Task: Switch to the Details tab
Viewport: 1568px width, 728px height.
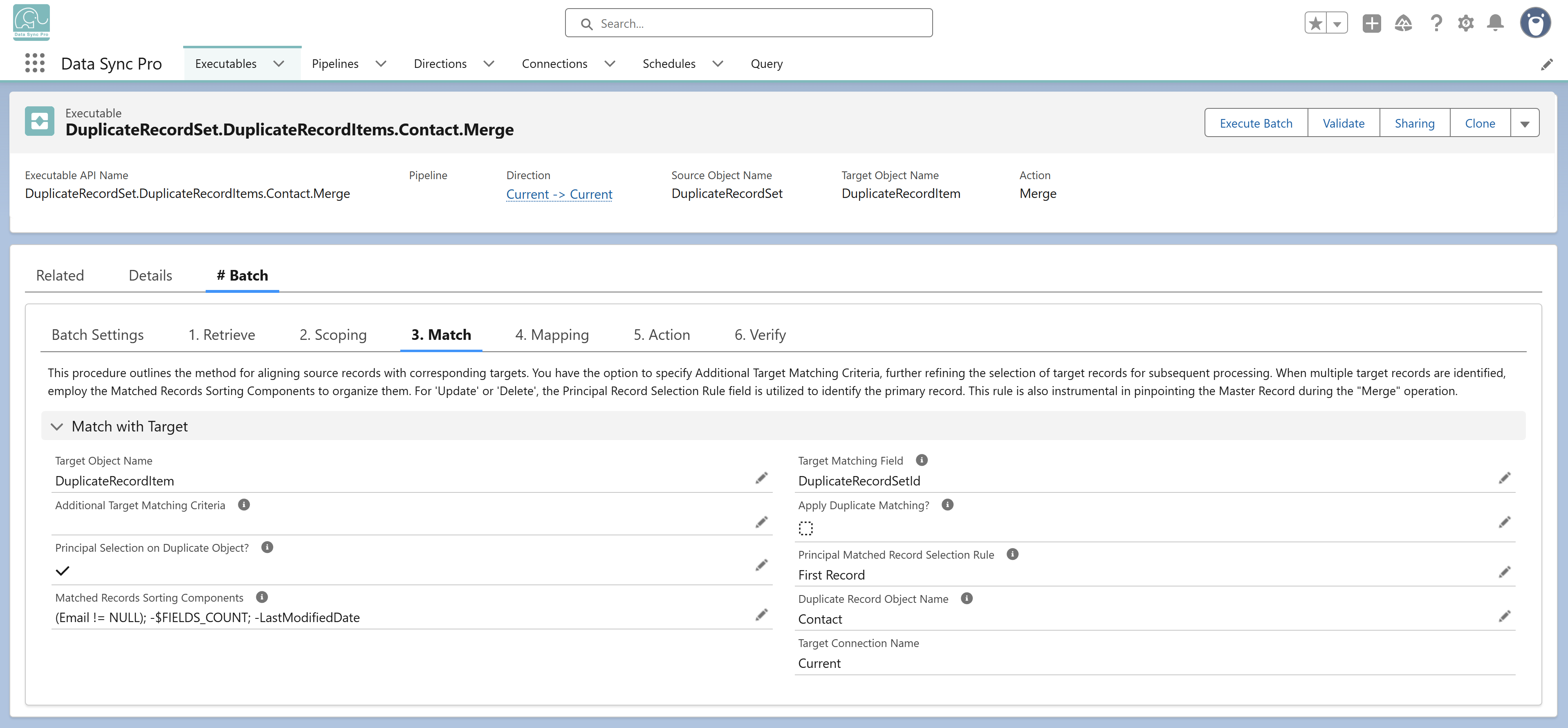Action: pyautogui.click(x=150, y=276)
